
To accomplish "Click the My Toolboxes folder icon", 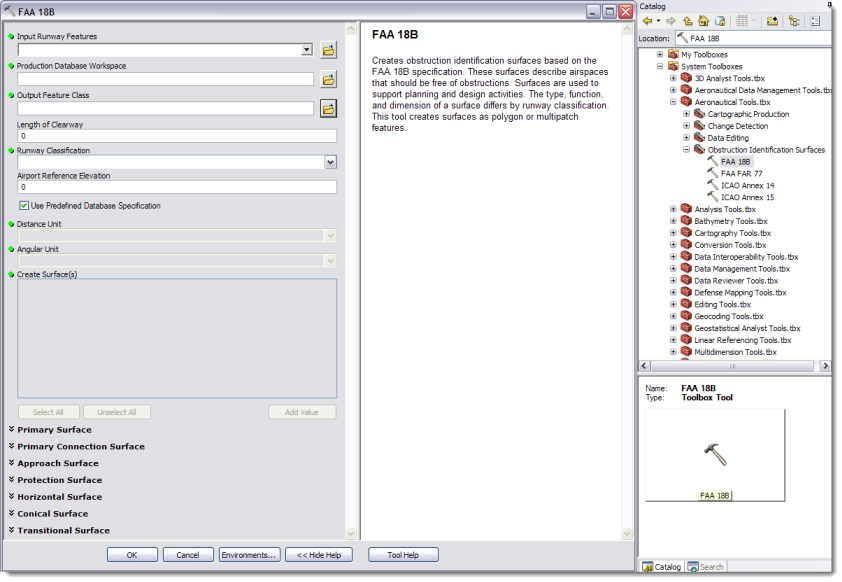I will [673, 54].
